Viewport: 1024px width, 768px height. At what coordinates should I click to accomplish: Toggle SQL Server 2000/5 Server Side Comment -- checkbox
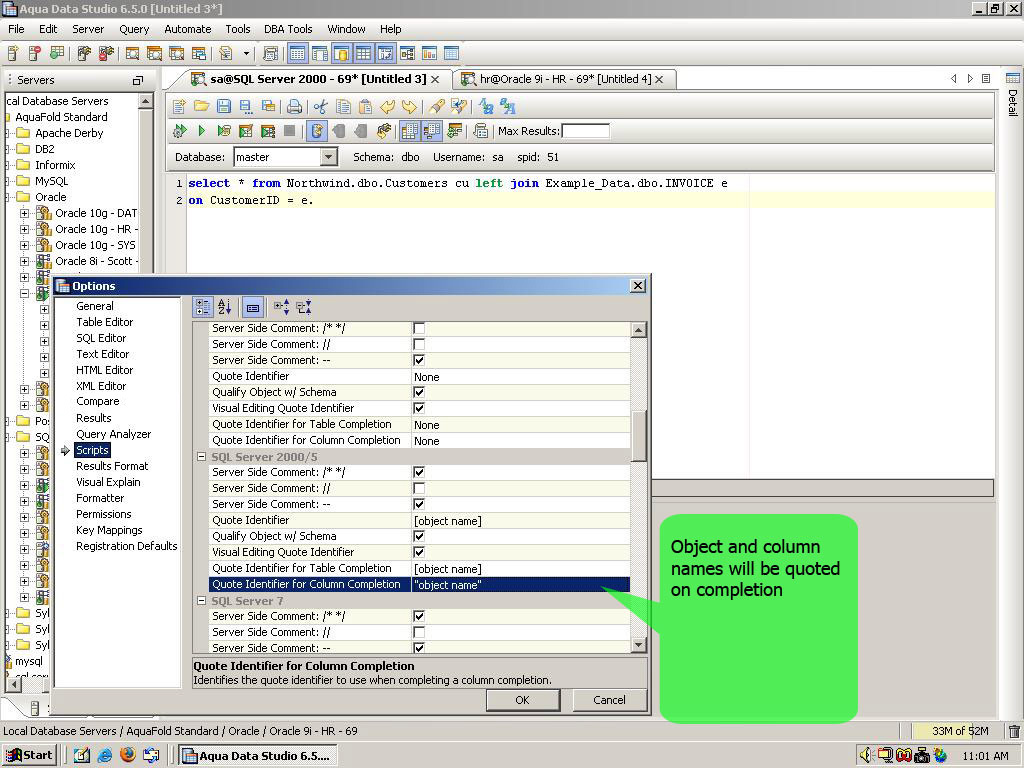click(x=419, y=504)
